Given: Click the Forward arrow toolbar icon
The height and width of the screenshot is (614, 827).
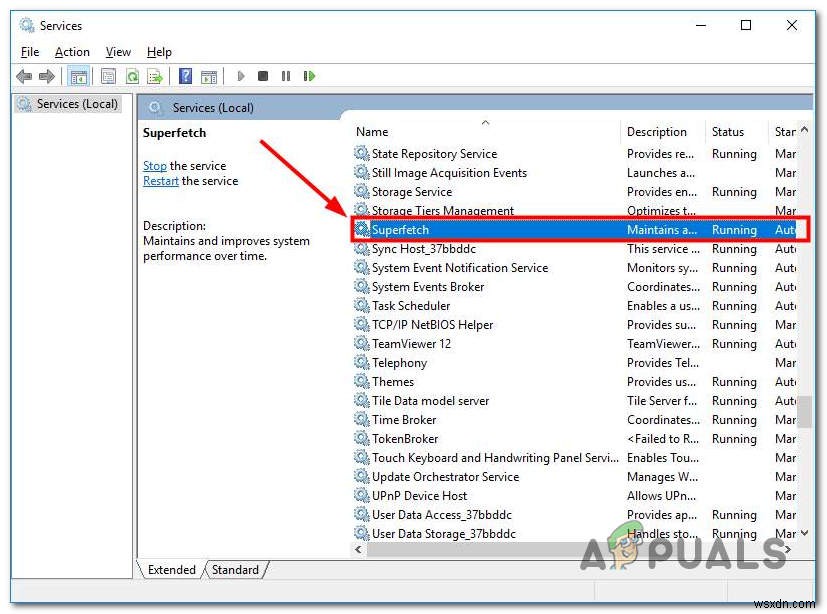Looking at the screenshot, I should pyautogui.click(x=47, y=76).
